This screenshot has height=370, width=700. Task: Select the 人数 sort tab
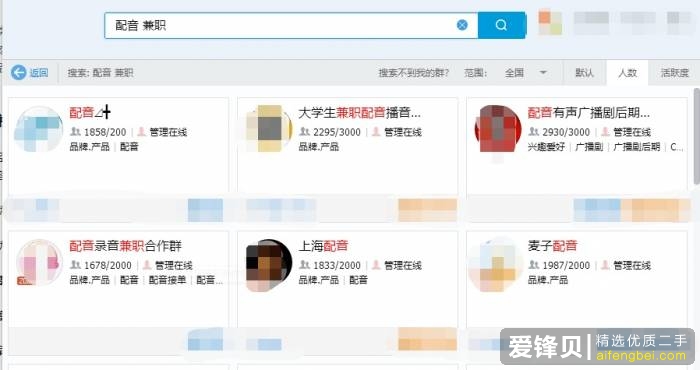627,73
